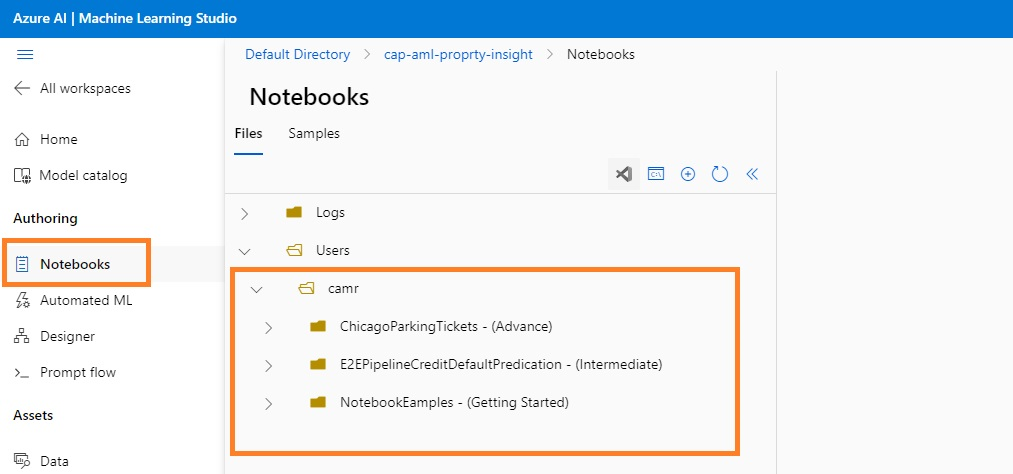1013x474 pixels.
Task: Open the terminal icon in Notebooks toolbar
Action: 656,174
